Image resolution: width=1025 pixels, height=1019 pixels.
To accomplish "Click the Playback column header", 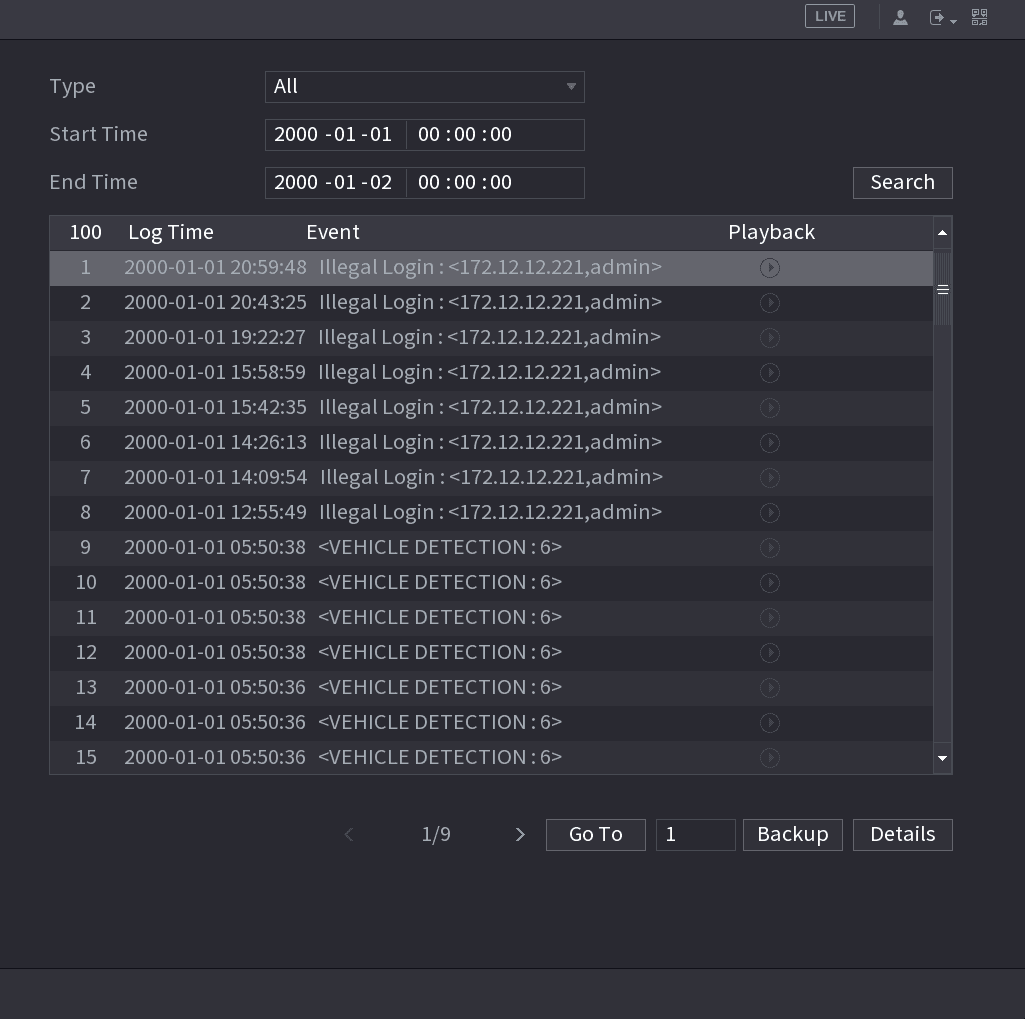I will pos(771,233).
